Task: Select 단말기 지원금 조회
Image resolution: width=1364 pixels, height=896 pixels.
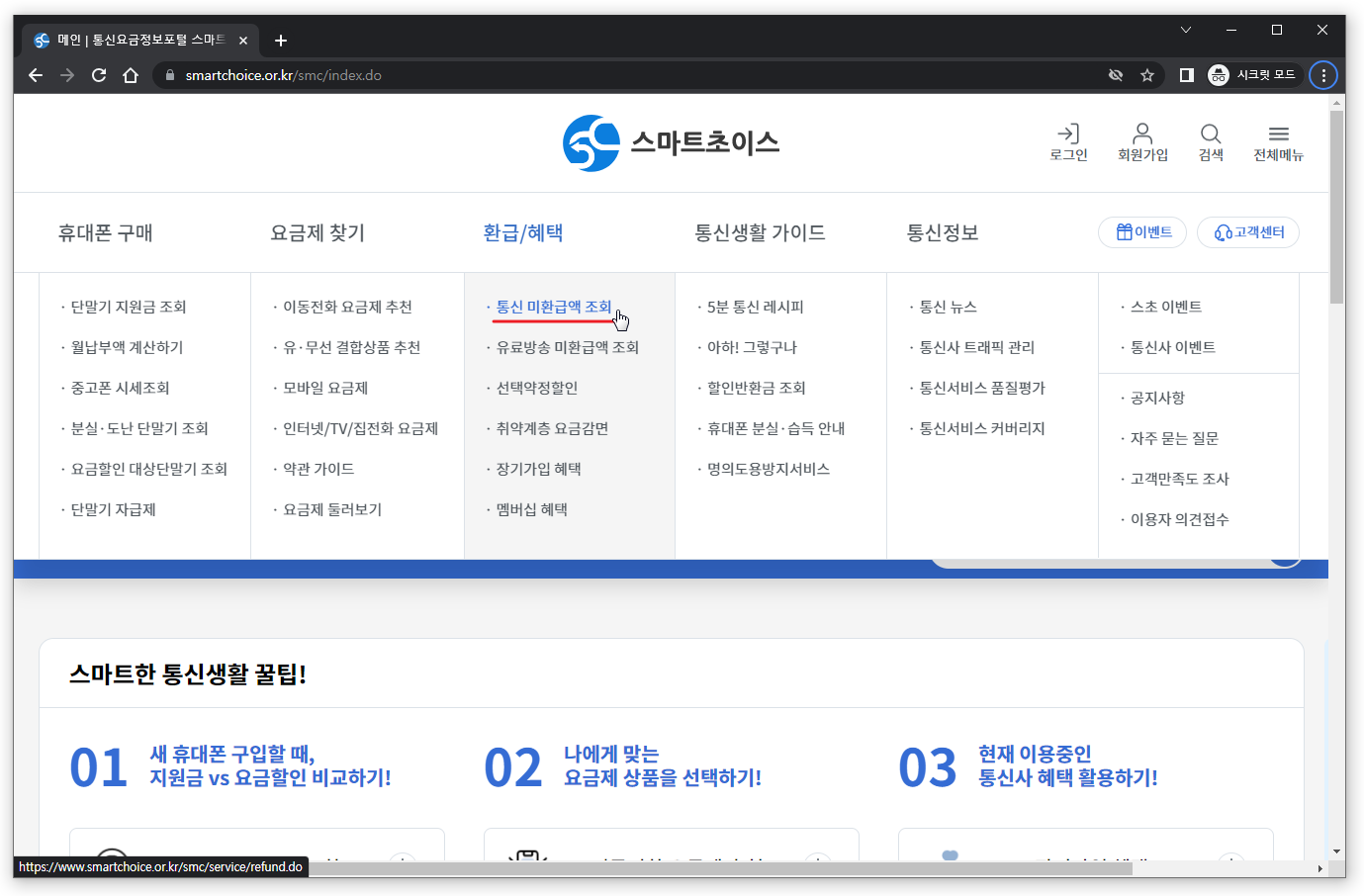Action: [129, 307]
